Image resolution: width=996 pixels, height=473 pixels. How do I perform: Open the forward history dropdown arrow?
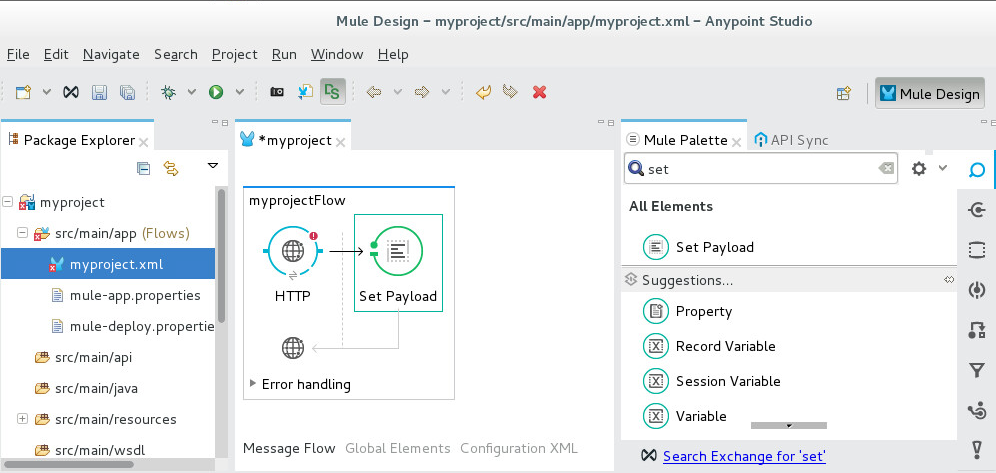[x=445, y=93]
